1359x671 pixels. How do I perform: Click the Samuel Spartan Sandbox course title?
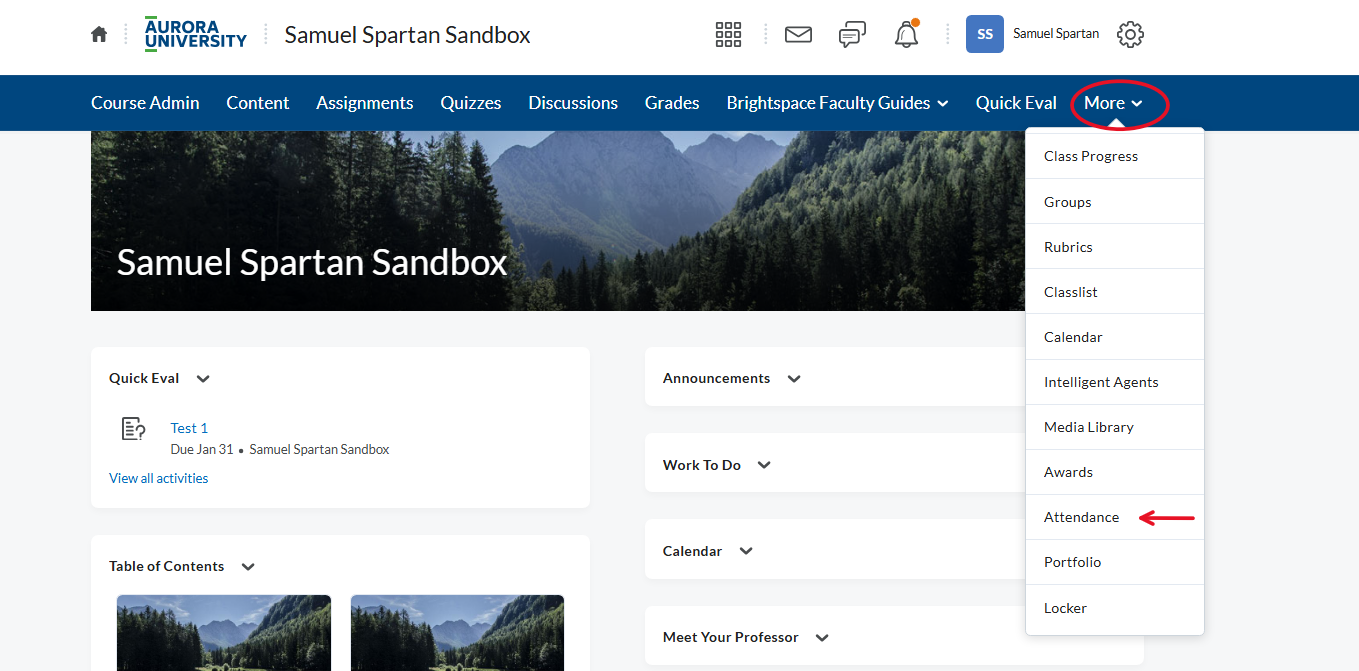pos(407,35)
